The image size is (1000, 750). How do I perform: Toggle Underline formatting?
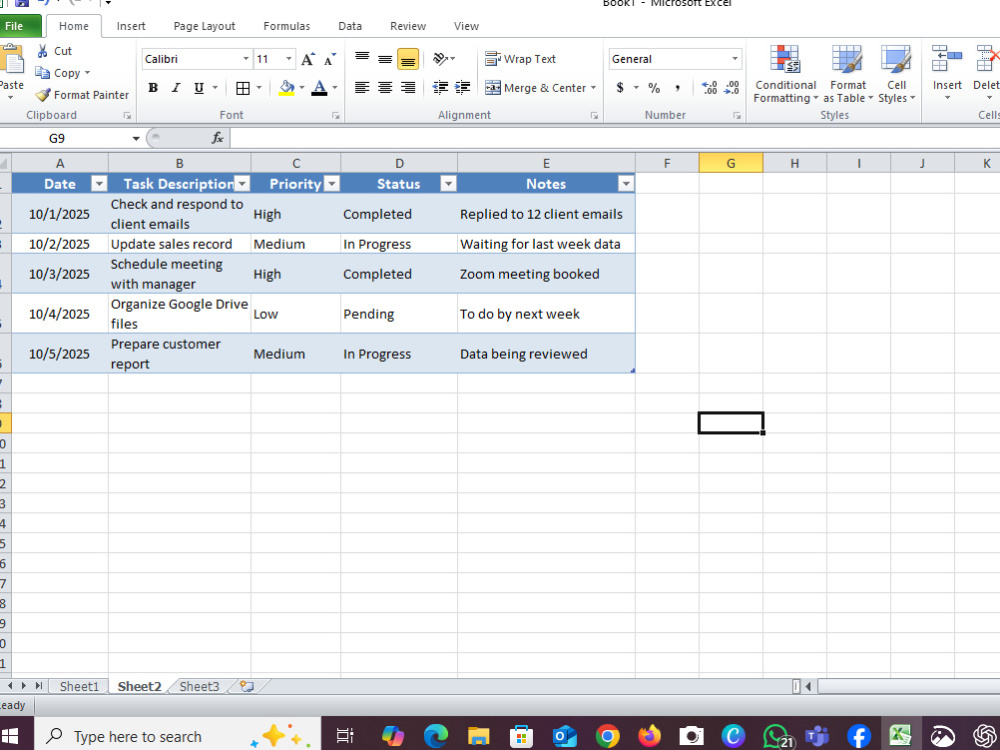(x=199, y=88)
